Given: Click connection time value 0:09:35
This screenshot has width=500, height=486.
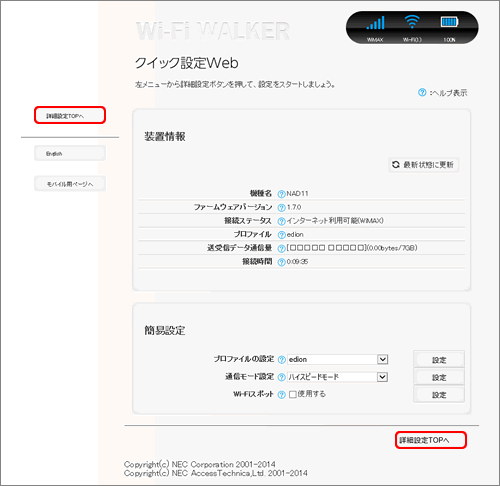Looking at the screenshot, I should (297, 262).
